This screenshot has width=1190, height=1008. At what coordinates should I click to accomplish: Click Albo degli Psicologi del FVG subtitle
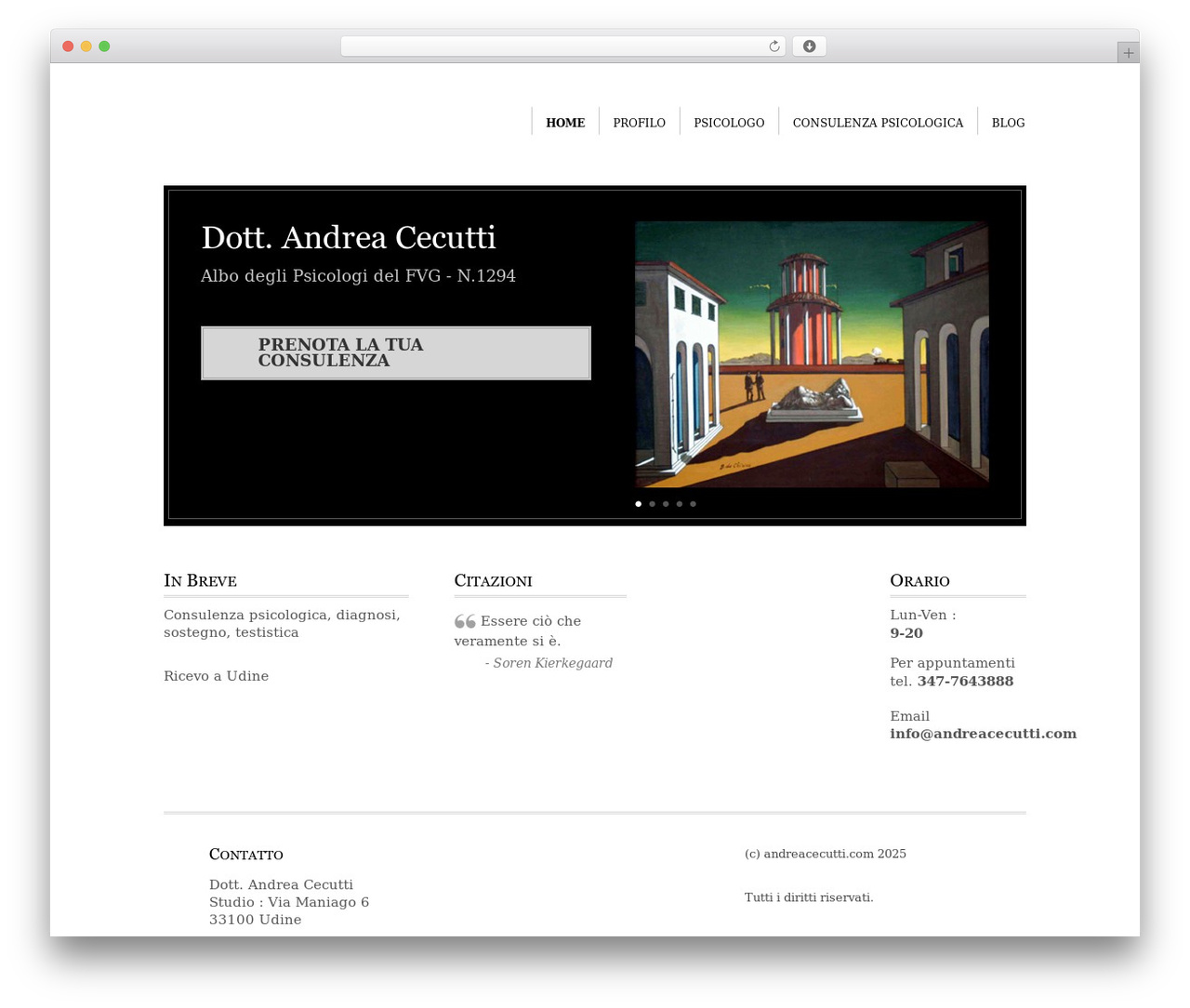click(x=358, y=276)
